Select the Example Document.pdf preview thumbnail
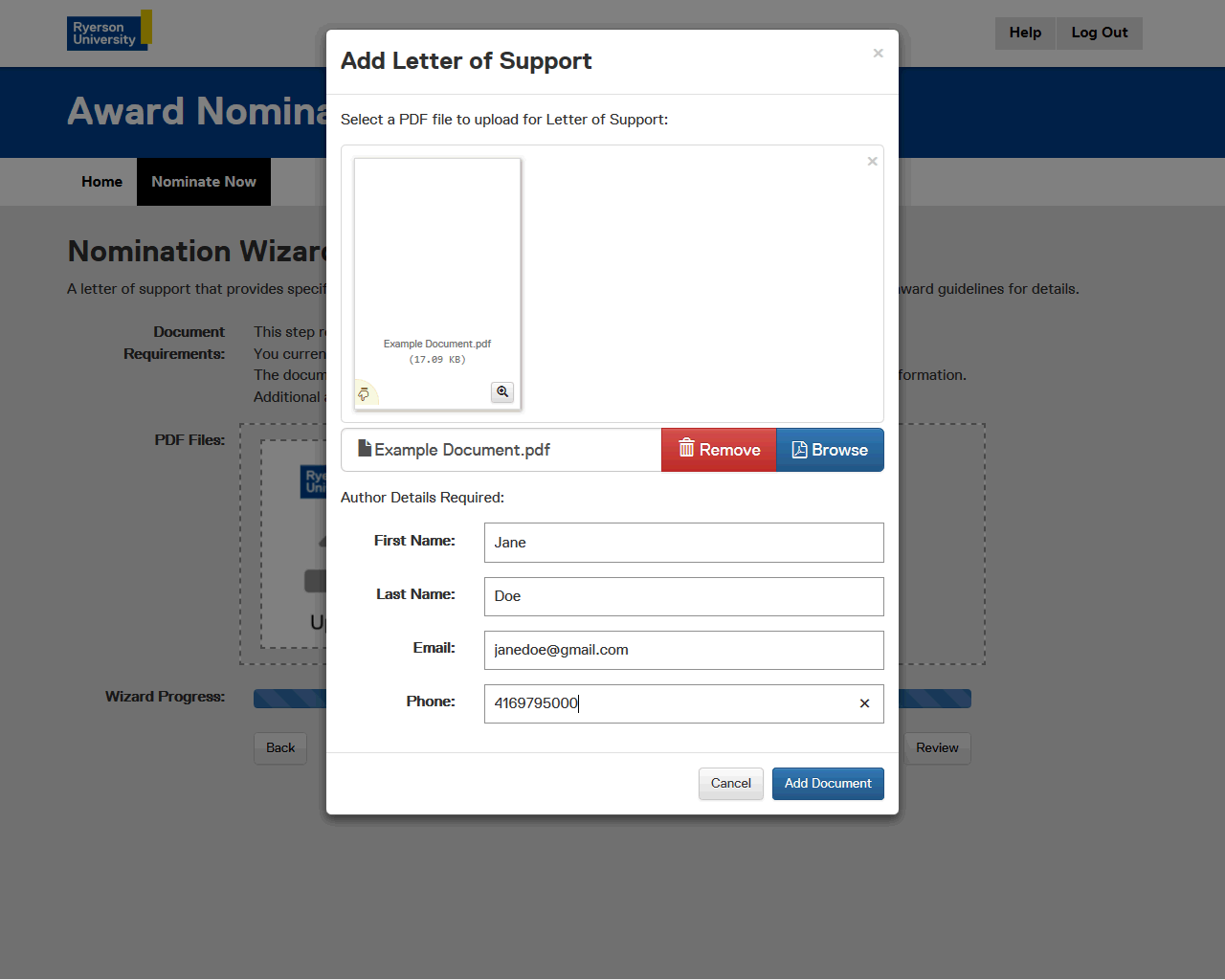This screenshot has height=980, width=1225. point(437,249)
